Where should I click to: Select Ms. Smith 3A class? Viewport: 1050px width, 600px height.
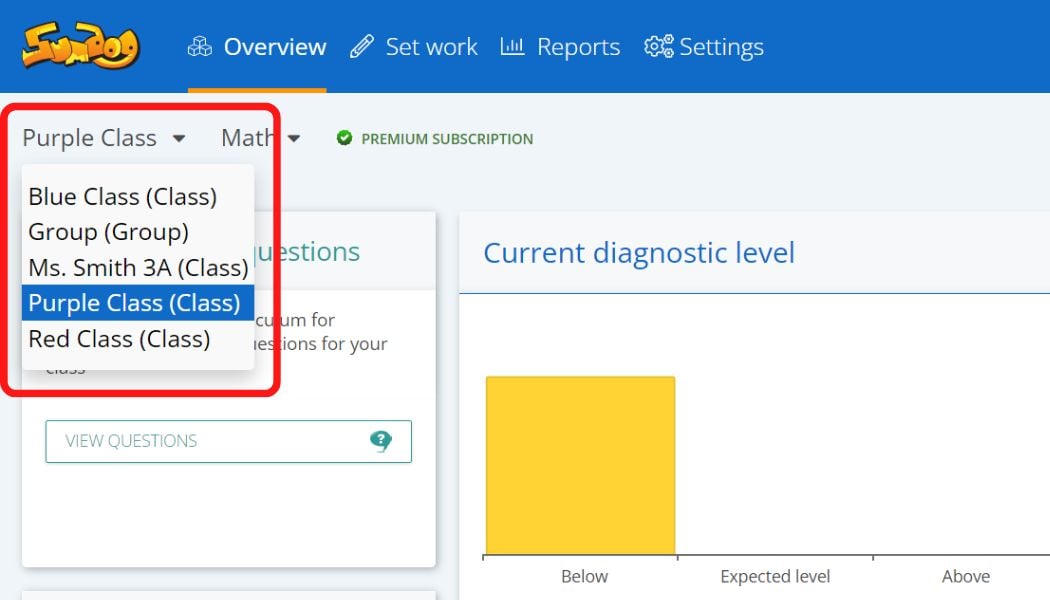(138, 267)
